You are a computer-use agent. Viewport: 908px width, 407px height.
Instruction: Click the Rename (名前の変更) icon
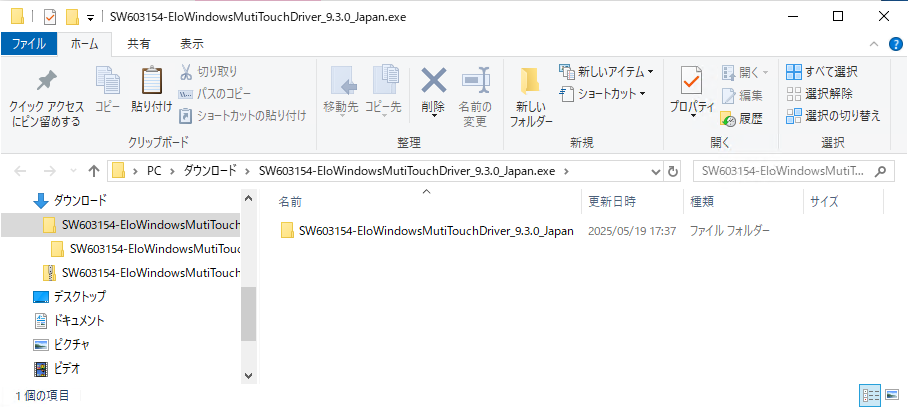click(474, 84)
